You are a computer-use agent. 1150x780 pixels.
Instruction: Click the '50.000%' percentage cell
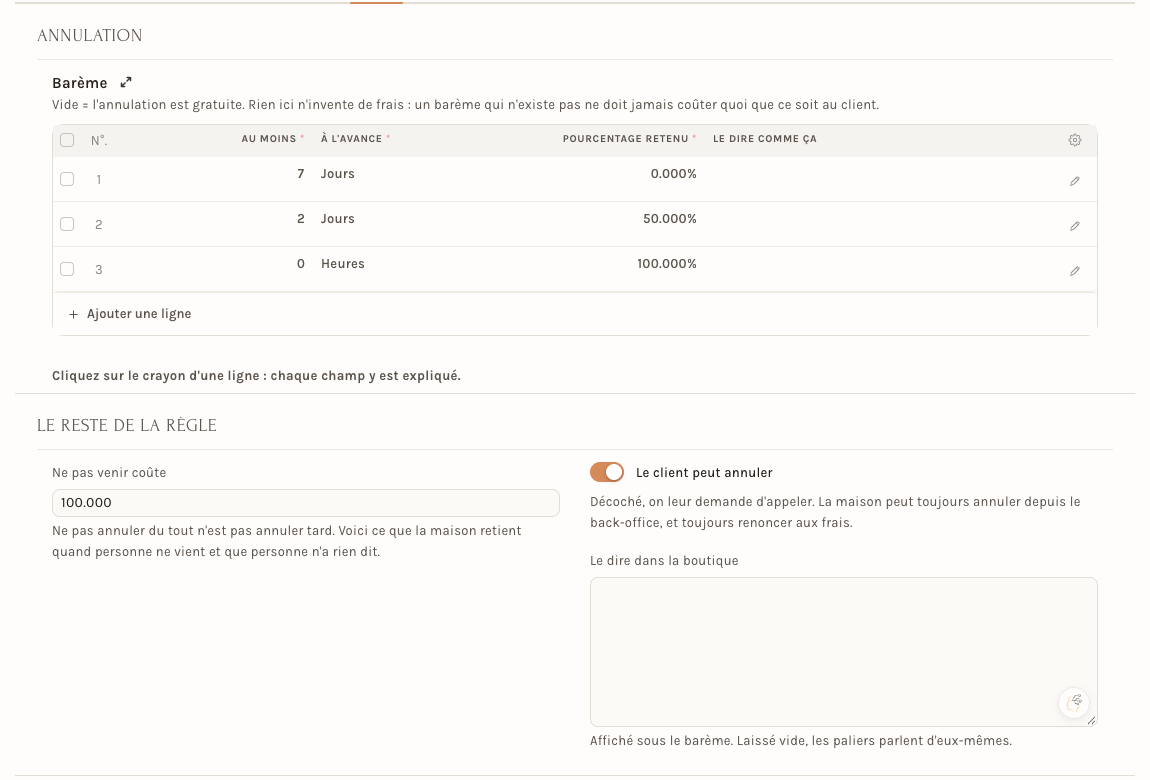point(670,218)
